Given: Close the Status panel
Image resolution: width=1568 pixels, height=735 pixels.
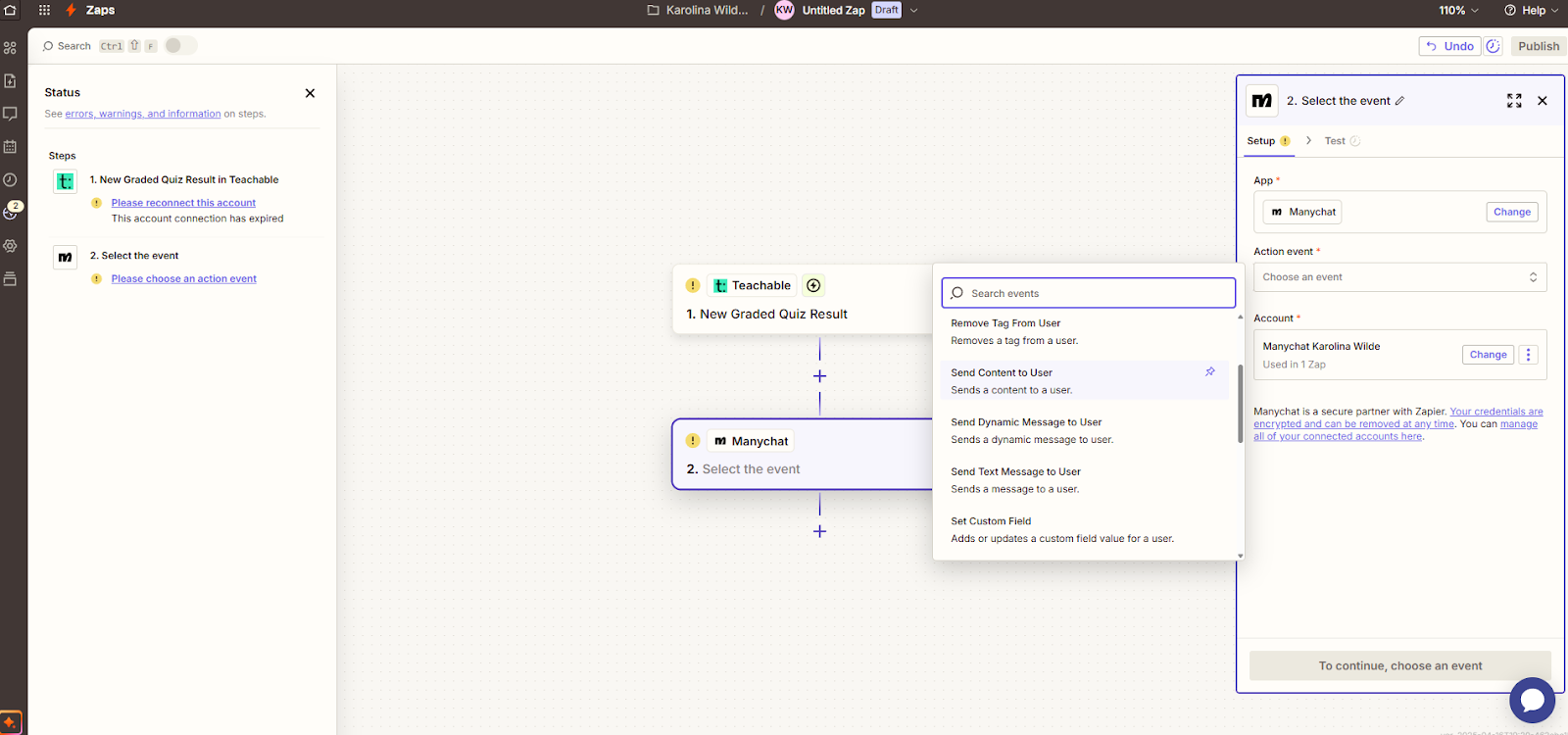Looking at the screenshot, I should pos(310,93).
